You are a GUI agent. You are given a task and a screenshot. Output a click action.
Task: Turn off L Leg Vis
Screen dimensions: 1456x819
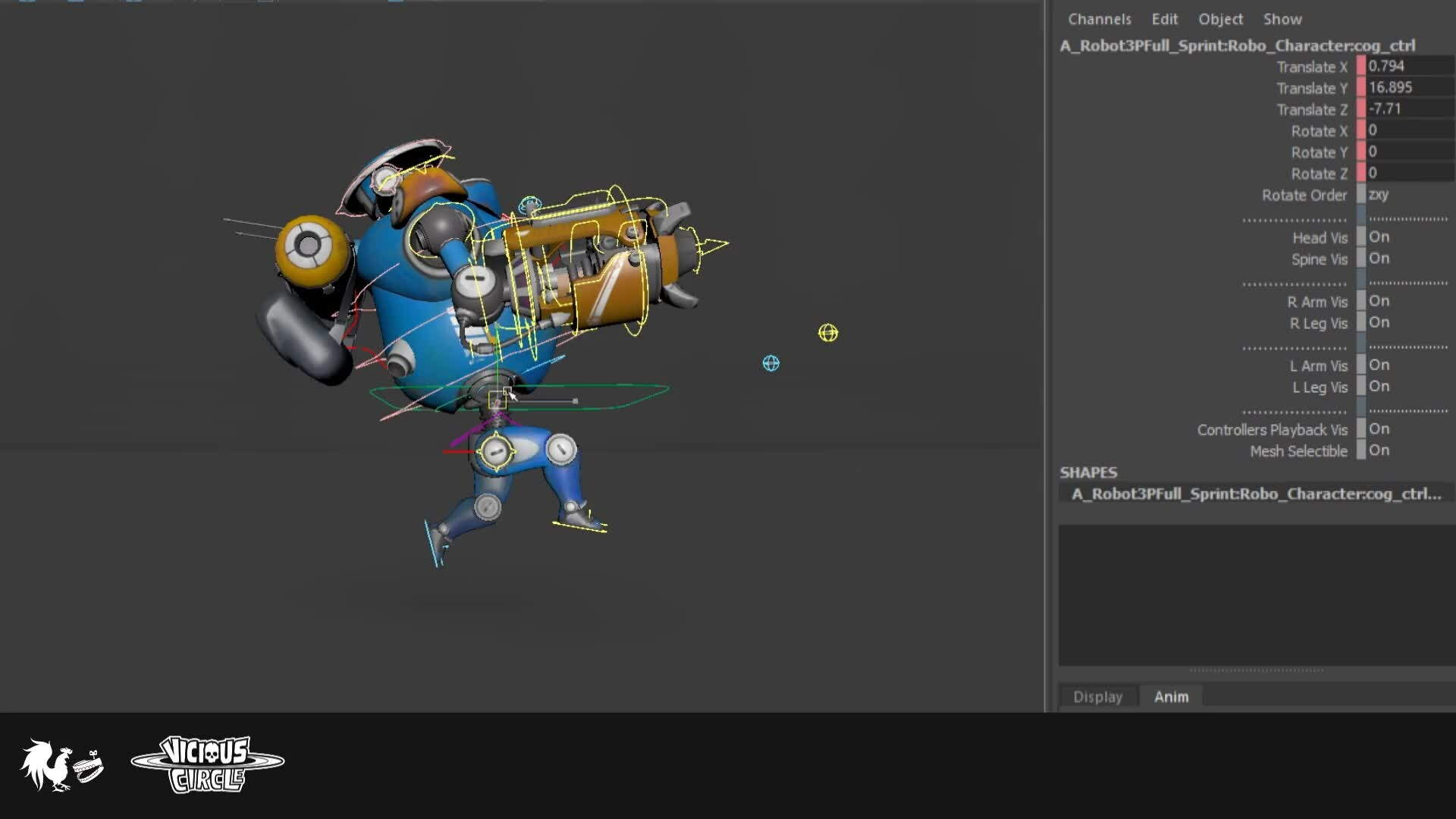[1379, 387]
